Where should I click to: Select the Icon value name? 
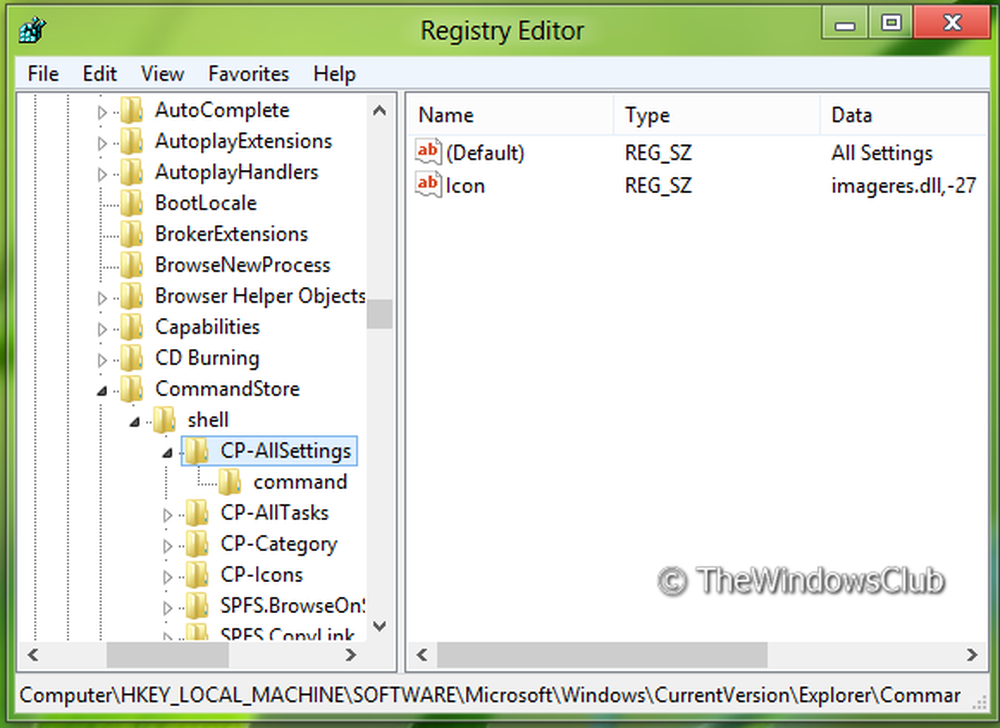[465, 186]
